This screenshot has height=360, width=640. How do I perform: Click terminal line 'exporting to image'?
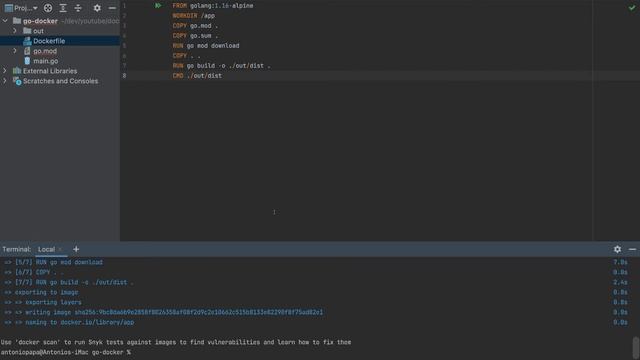click(41, 292)
